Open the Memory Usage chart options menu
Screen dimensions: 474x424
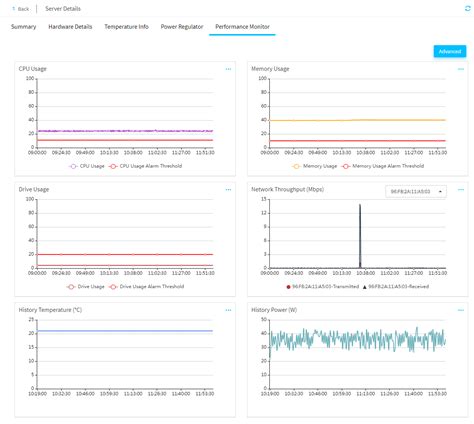tap(461, 69)
